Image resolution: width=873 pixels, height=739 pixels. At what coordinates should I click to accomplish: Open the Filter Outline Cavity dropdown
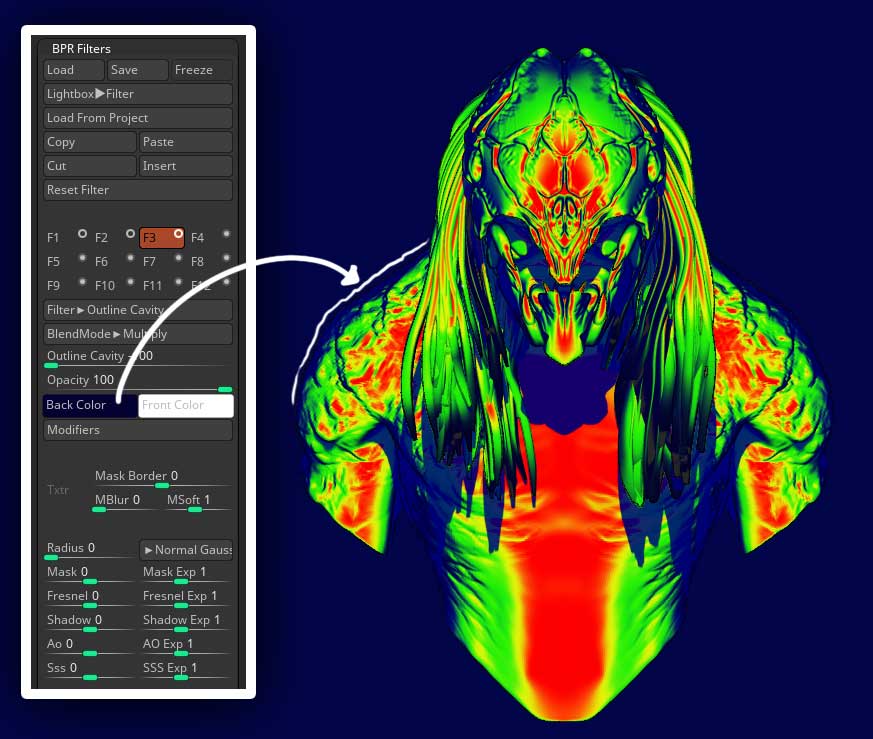138,310
